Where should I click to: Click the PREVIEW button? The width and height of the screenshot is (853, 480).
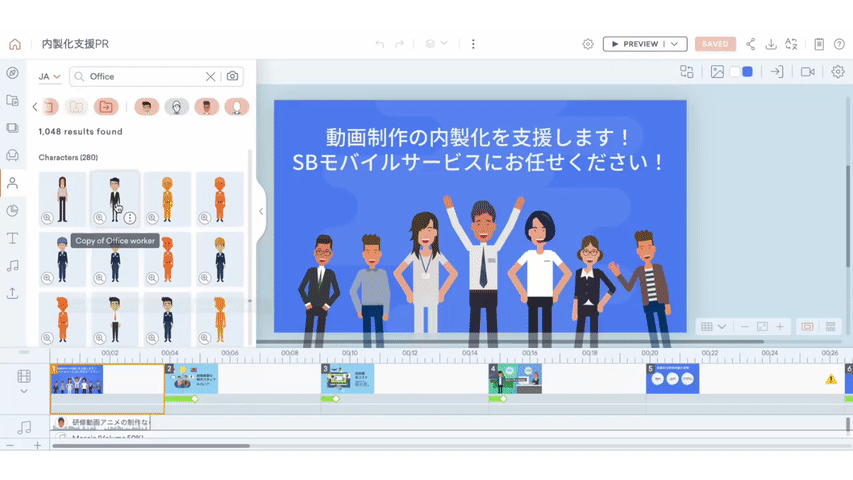pos(635,44)
